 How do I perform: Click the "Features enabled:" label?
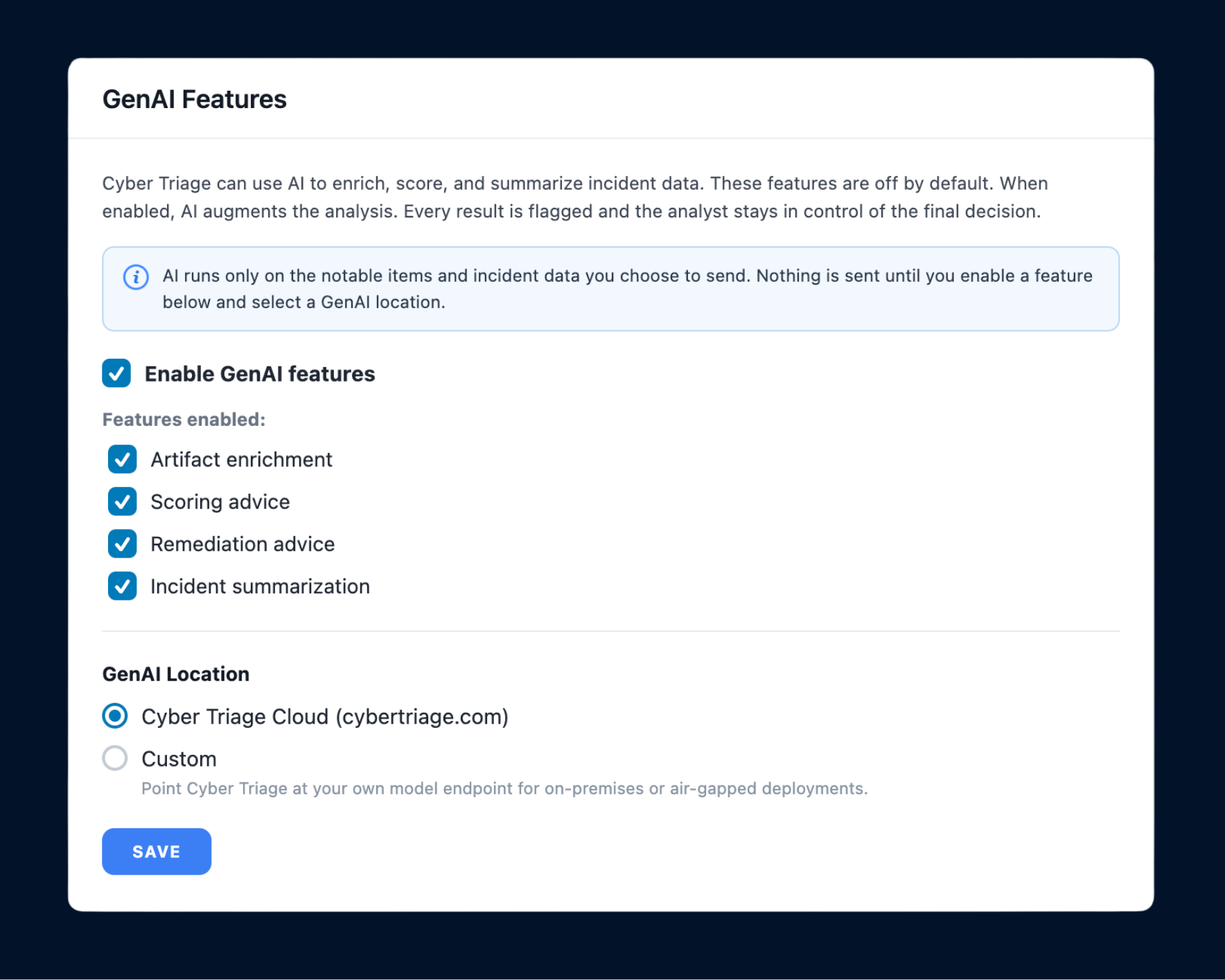click(x=184, y=420)
